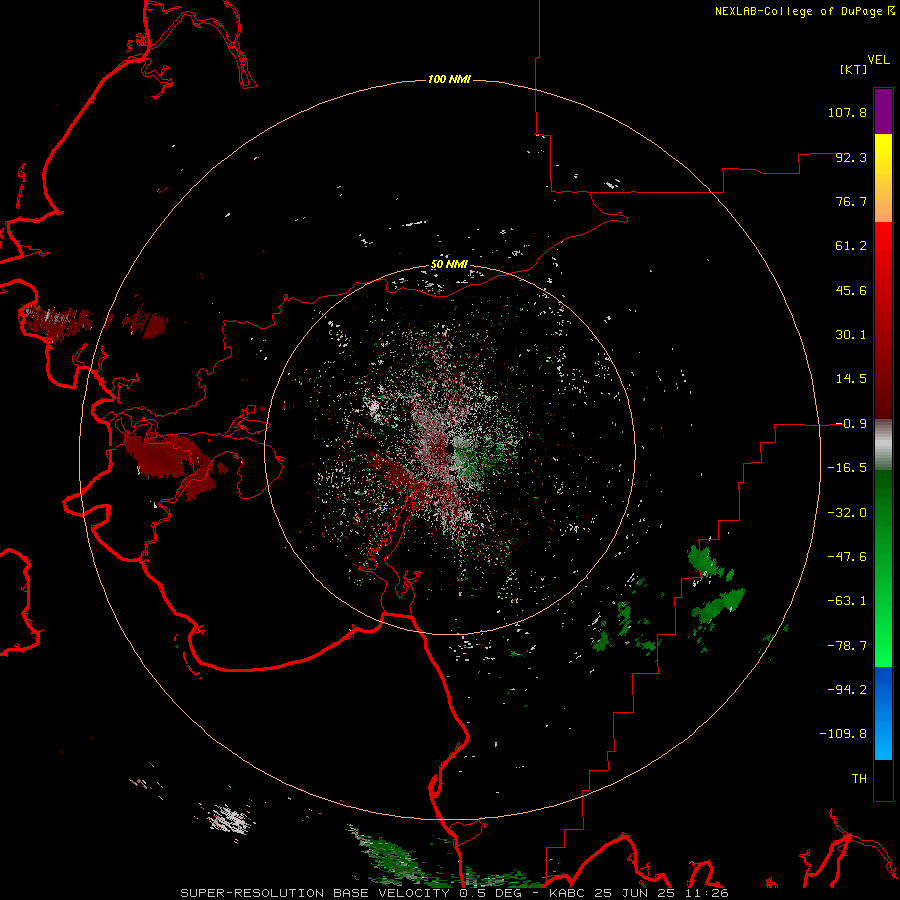Click the 76.7 velocity scale value

[851, 201]
